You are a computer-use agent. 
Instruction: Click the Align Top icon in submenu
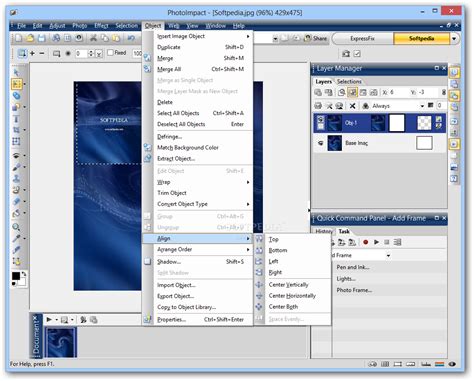point(259,239)
